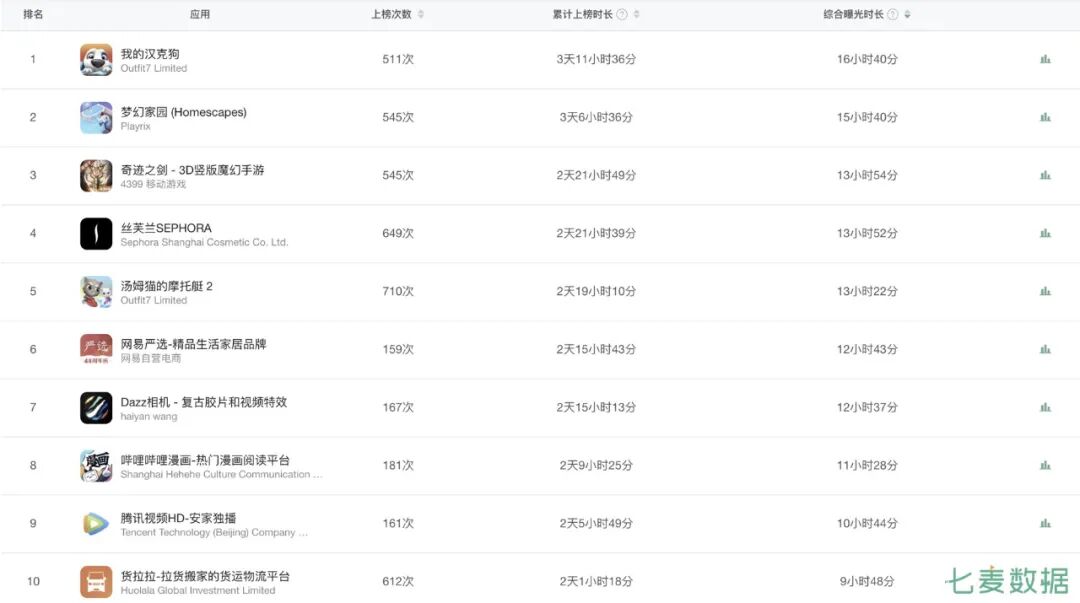Open chart icon for 网易严选 row

coord(1045,349)
